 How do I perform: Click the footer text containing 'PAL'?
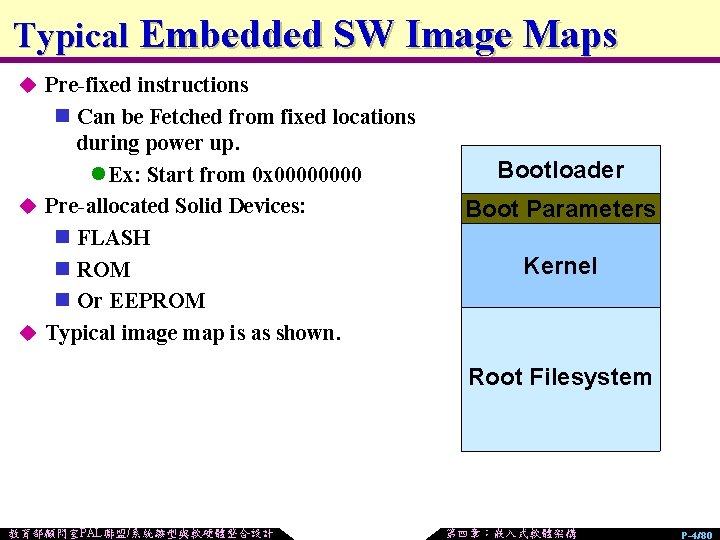(141, 534)
